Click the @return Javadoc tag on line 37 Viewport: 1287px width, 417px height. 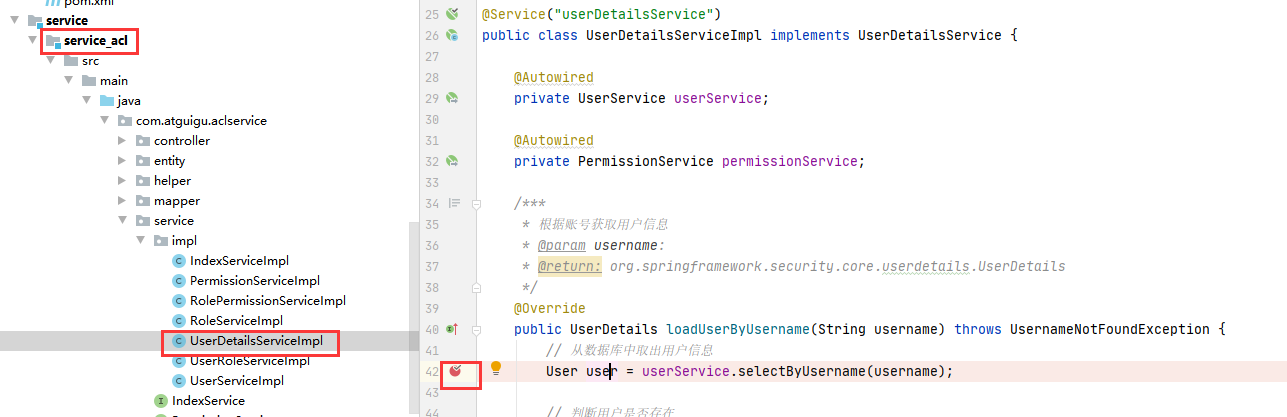[x=569, y=266]
